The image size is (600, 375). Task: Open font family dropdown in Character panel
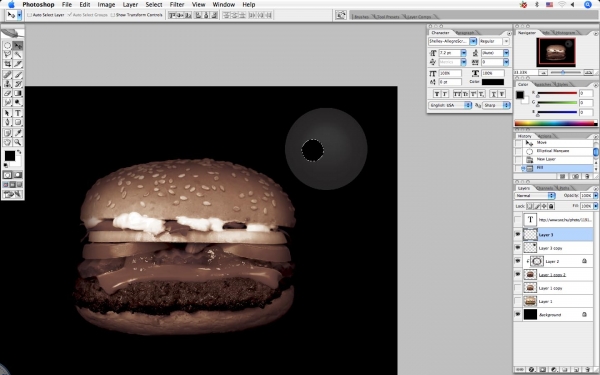point(473,41)
